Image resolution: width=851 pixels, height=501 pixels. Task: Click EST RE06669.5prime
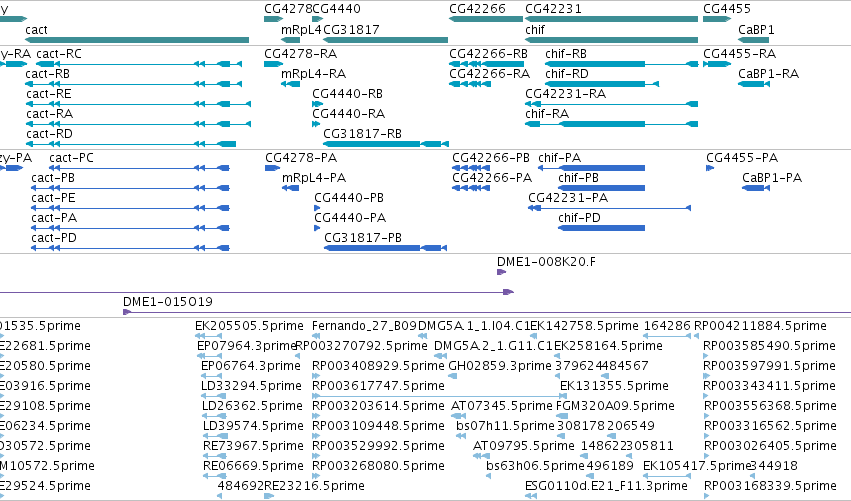tap(214, 476)
